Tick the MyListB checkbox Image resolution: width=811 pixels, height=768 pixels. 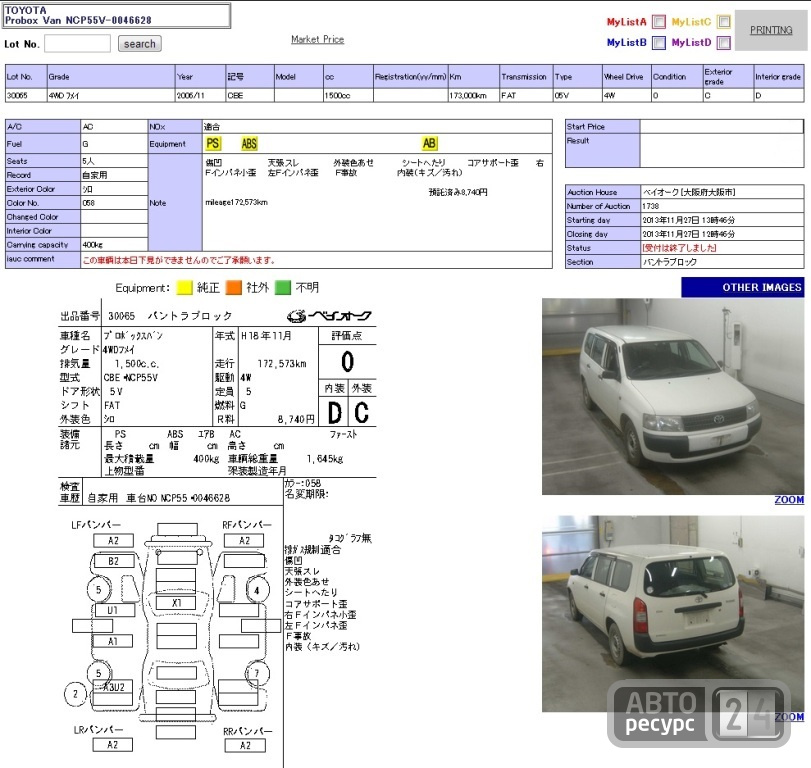658,42
